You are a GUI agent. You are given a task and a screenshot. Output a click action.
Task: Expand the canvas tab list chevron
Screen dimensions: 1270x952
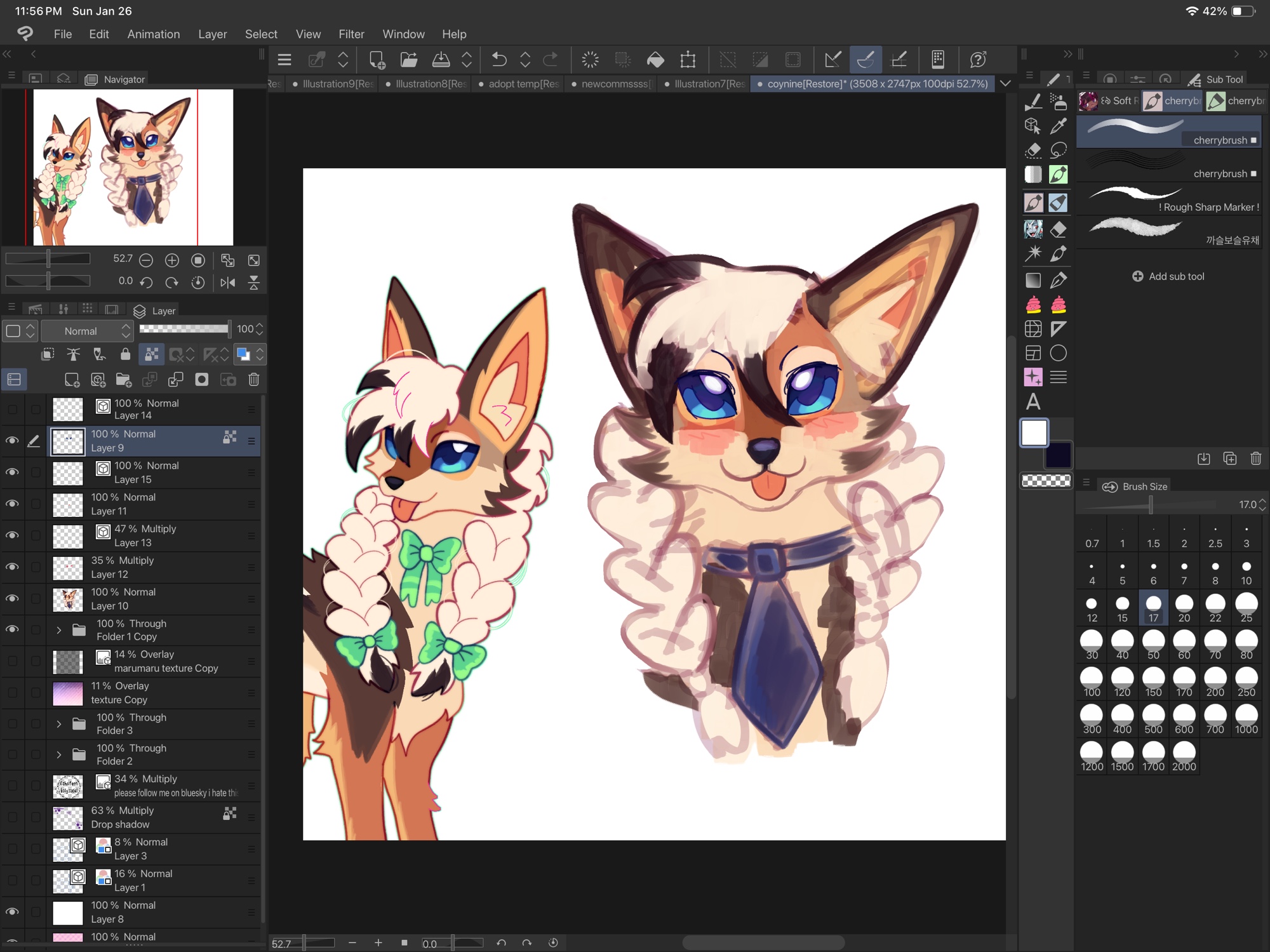pyautogui.click(x=1005, y=83)
